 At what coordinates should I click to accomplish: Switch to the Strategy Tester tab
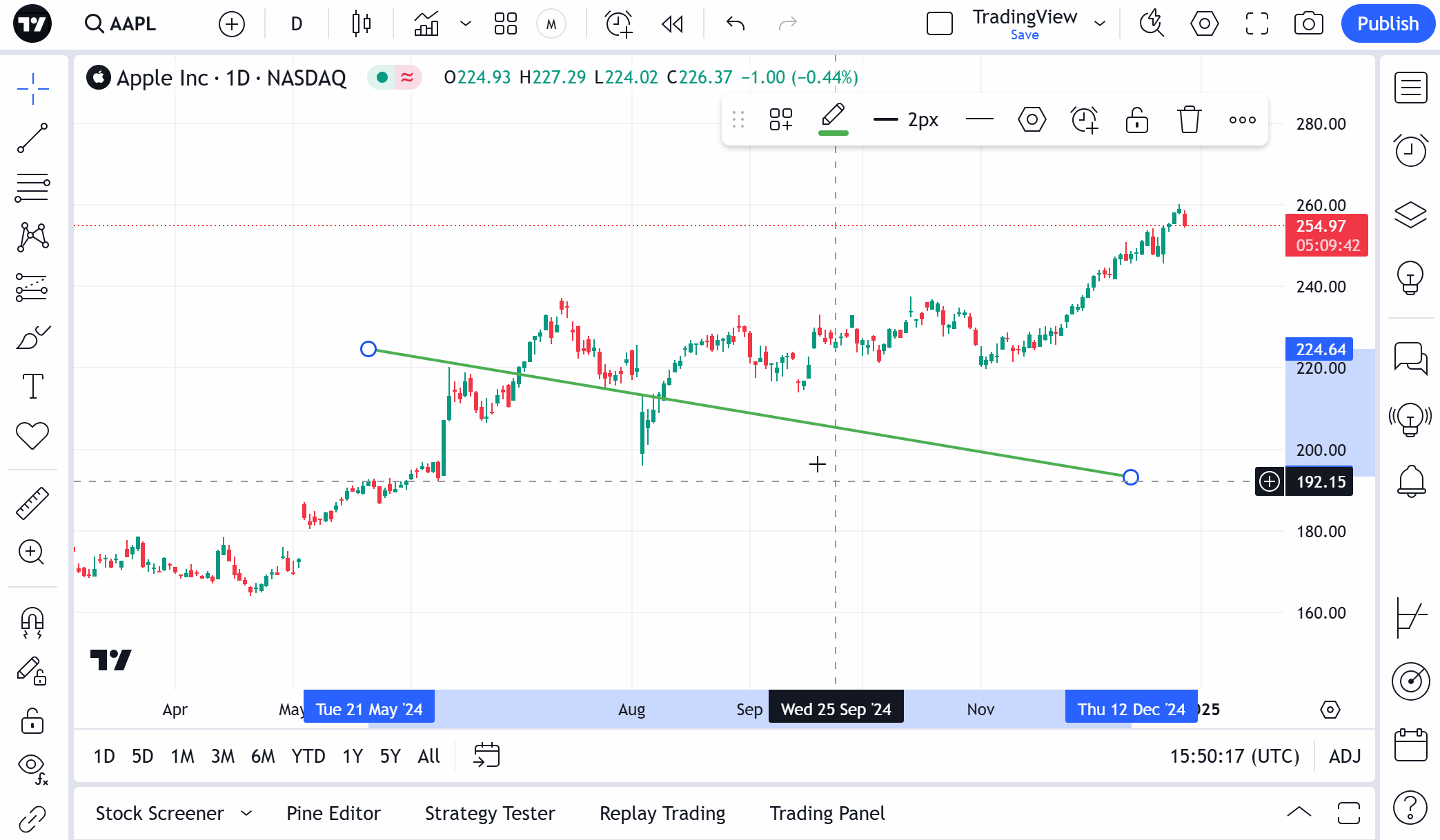490,813
